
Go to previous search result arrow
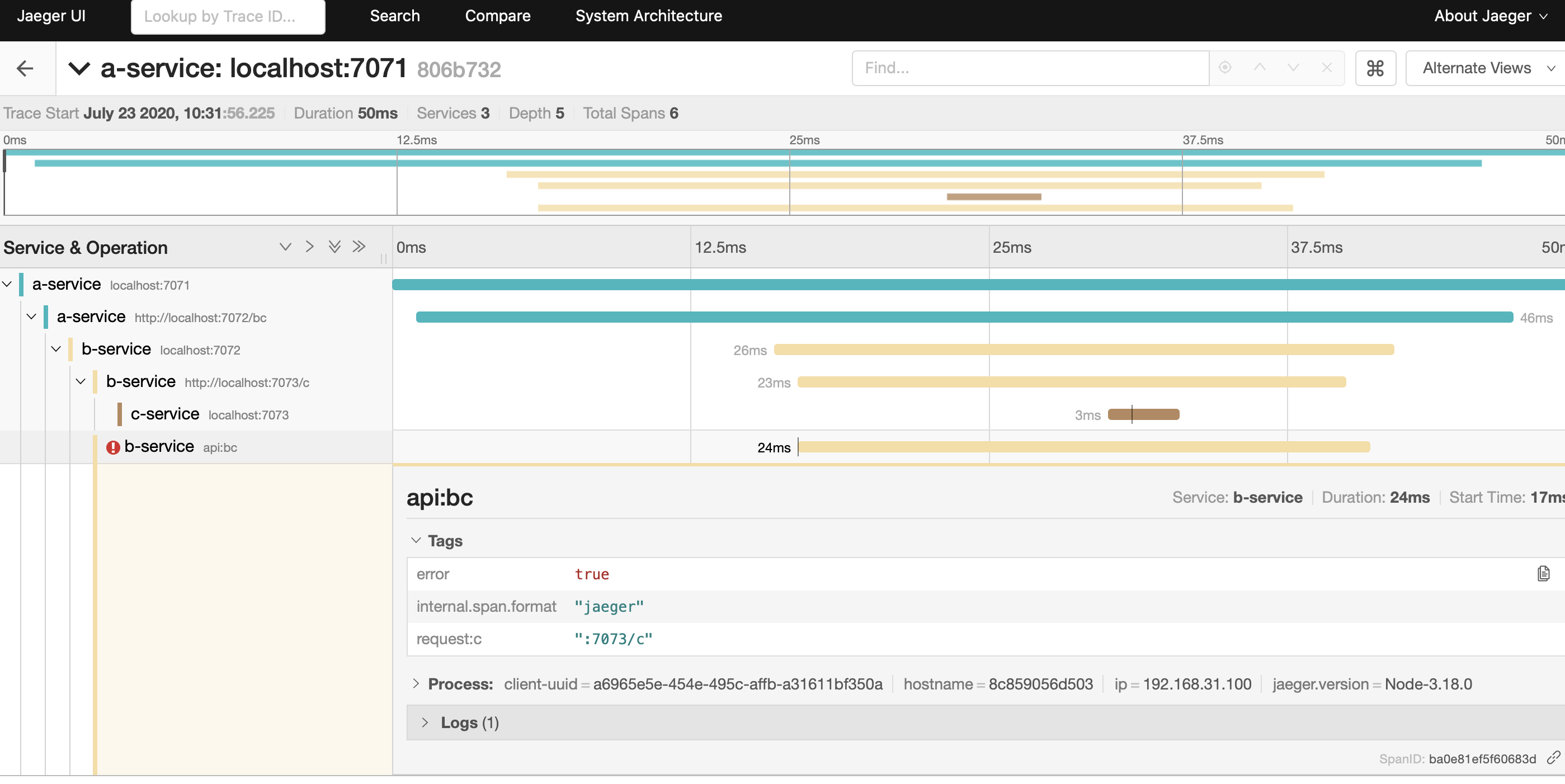point(1260,68)
